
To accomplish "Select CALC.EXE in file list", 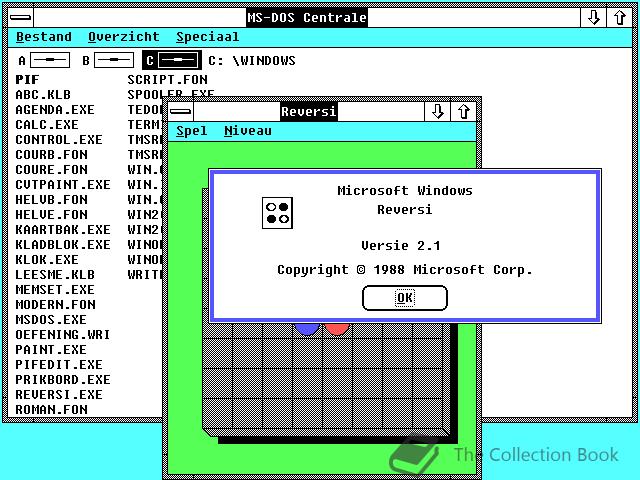I will pos(47,124).
